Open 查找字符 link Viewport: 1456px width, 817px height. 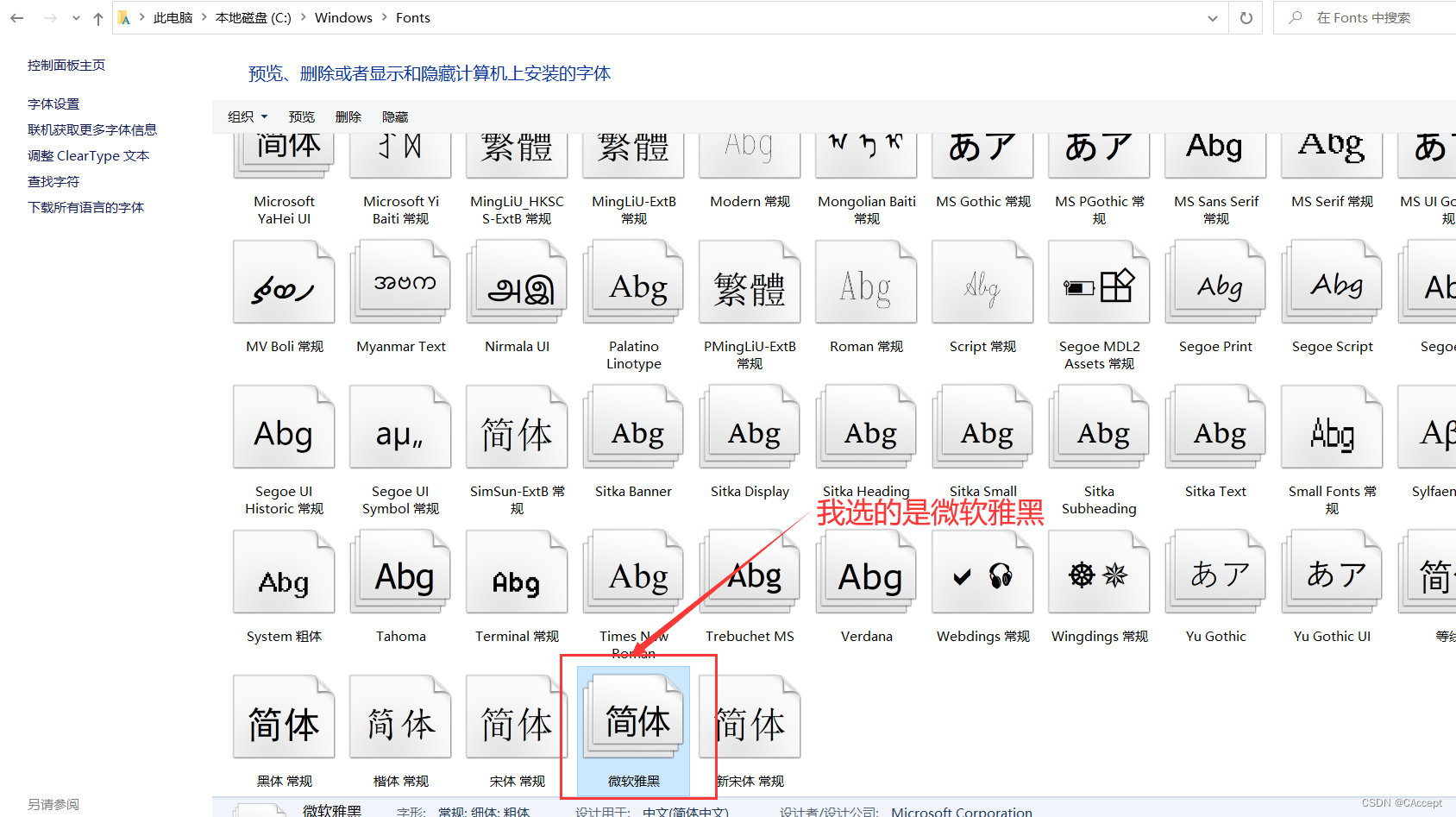[53, 182]
